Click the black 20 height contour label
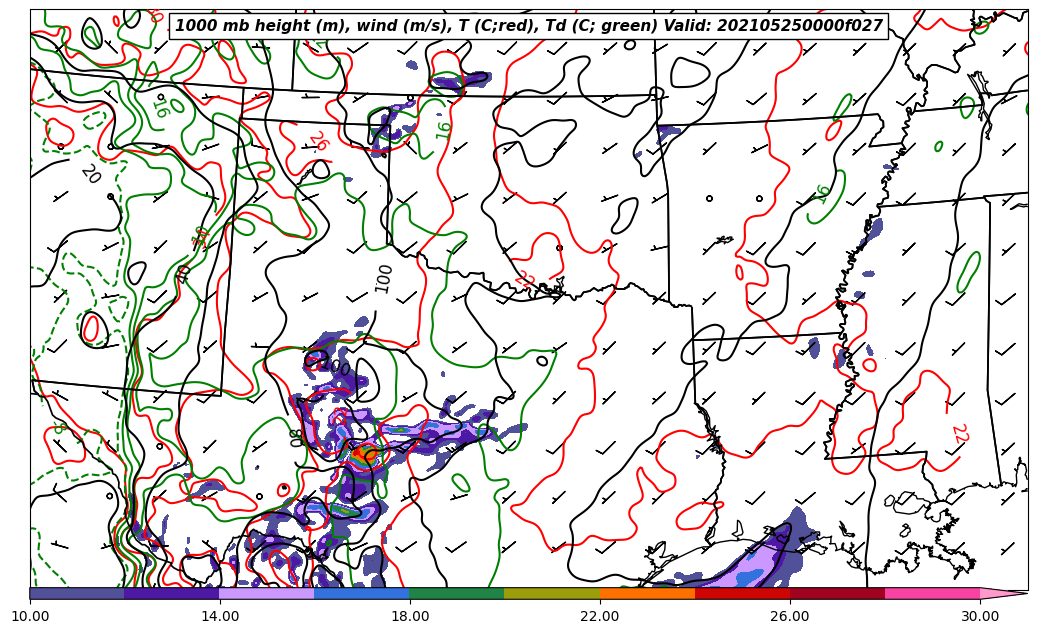This screenshot has width=1037, height=633. [x=90, y=174]
